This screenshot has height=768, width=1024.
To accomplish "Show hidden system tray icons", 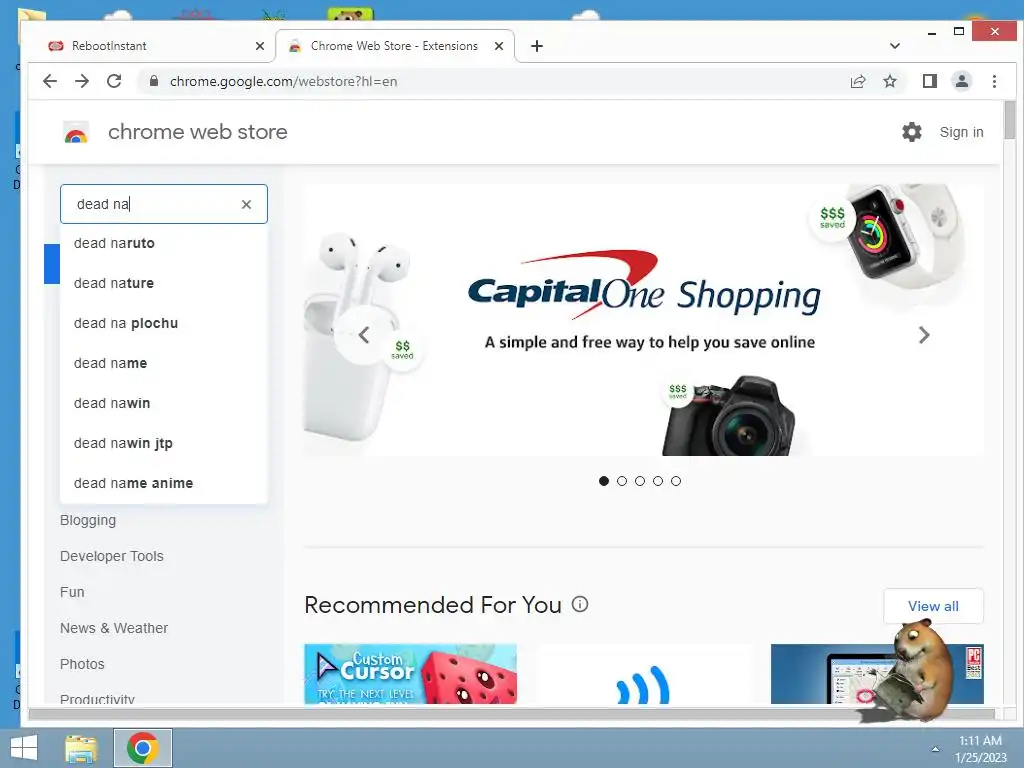I will click(x=935, y=749).
